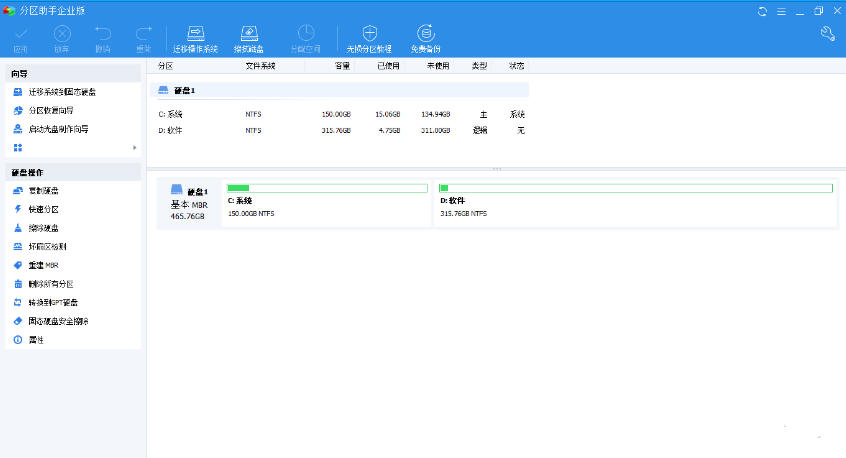Redo operation using the 重做 arrow
846x458 pixels.
(x=144, y=39)
